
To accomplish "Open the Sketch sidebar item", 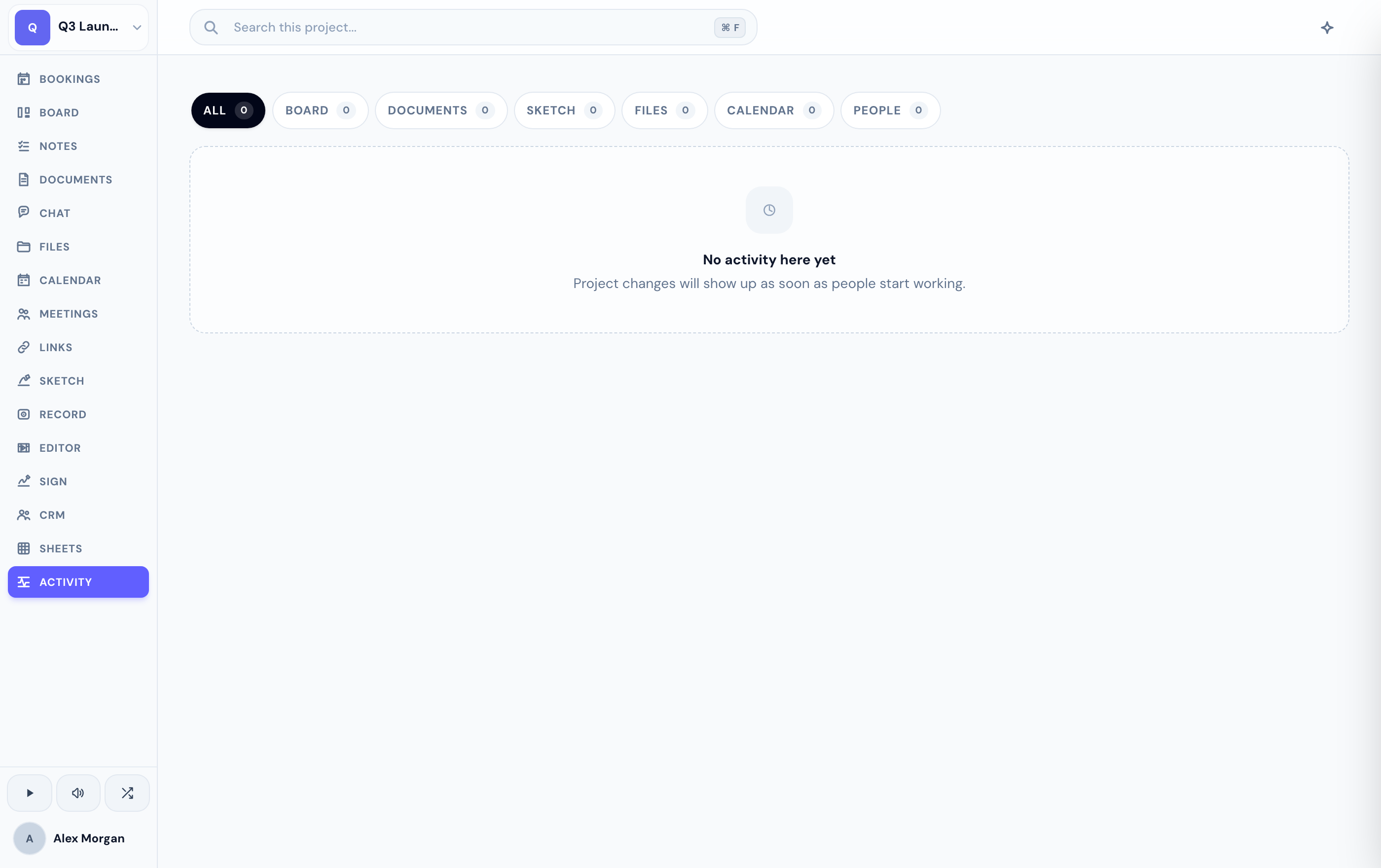I will pyautogui.click(x=78, y=381).
